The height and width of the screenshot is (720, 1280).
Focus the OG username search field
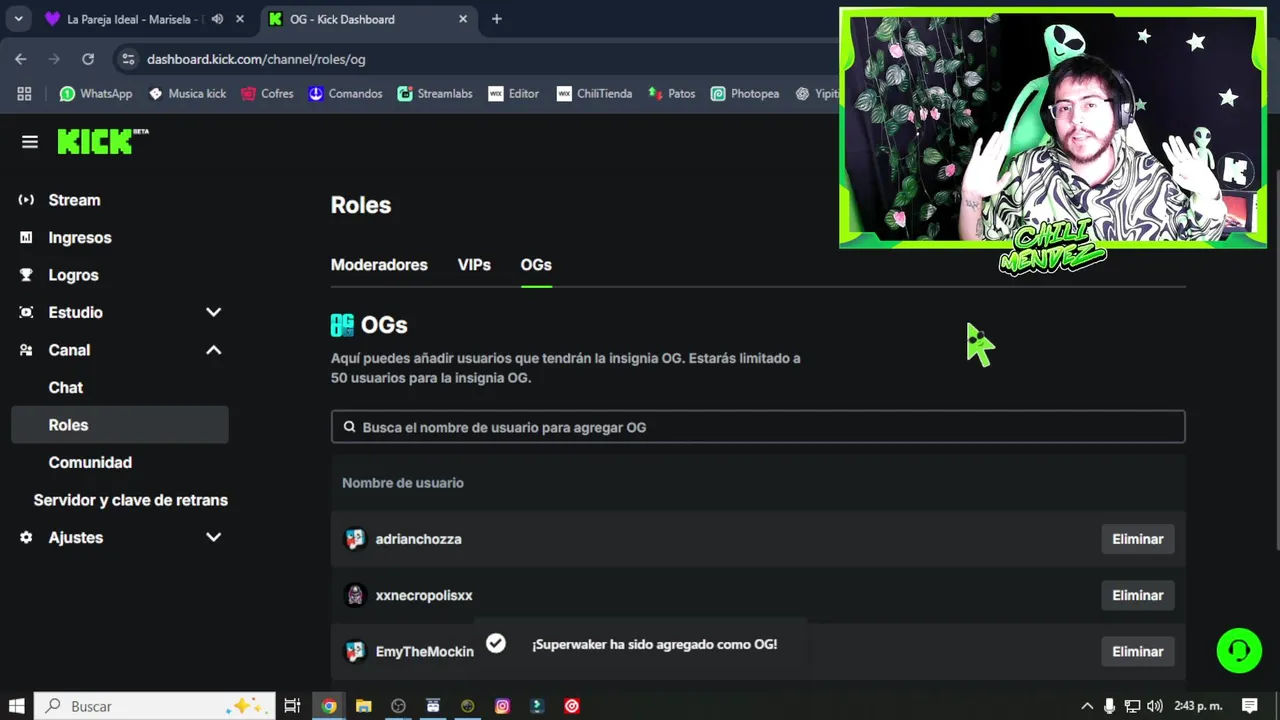click(758, 427)
